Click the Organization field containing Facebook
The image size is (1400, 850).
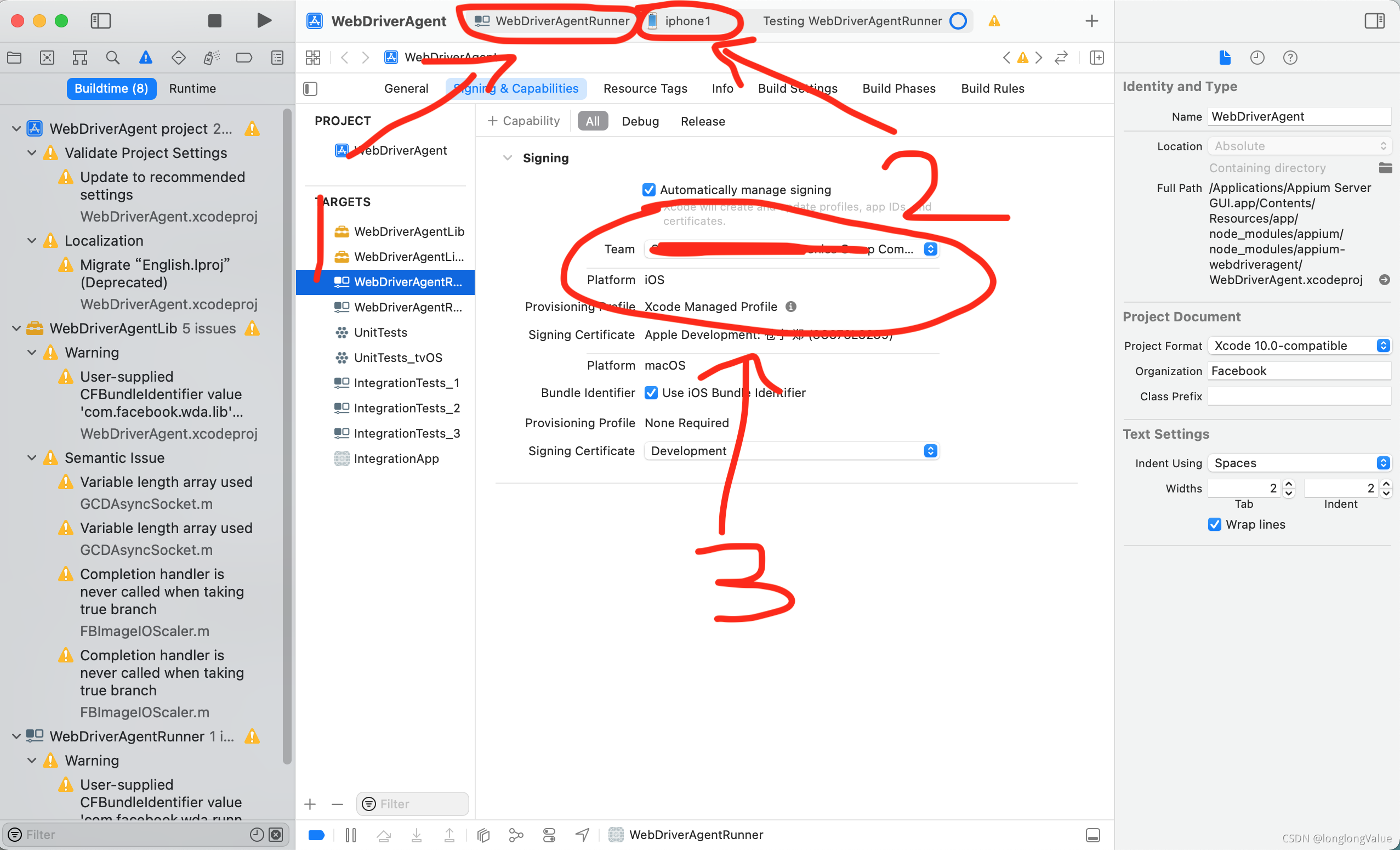1299,371
